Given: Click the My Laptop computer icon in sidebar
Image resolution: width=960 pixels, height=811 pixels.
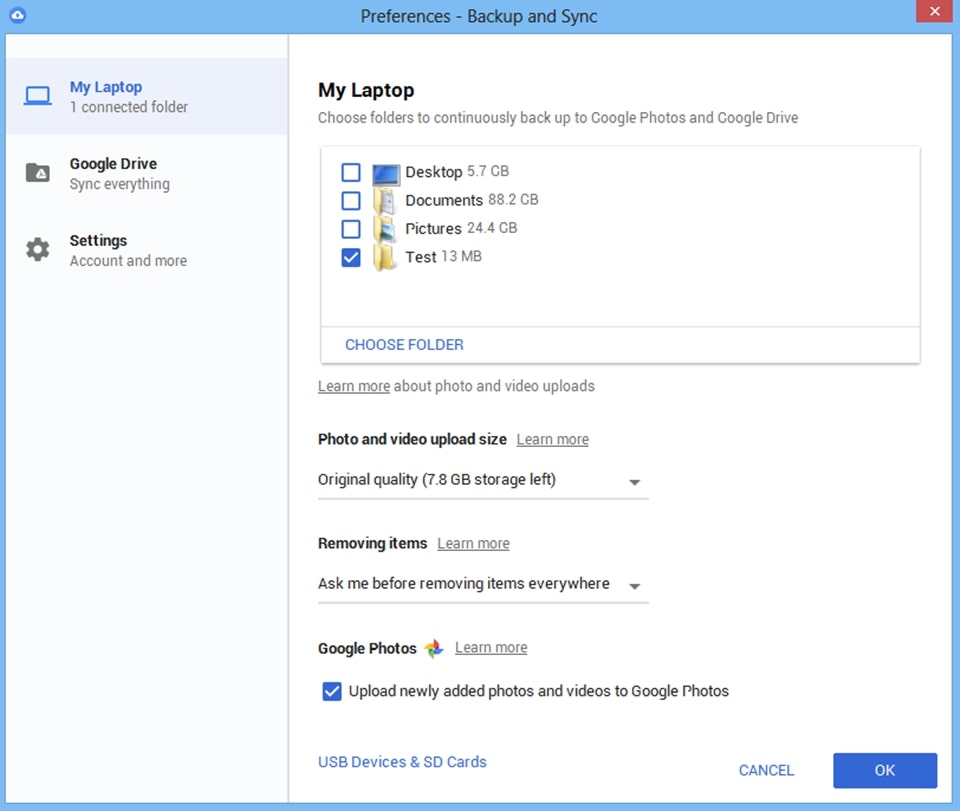Looking at the screenshot, I should tap(37, 94).
